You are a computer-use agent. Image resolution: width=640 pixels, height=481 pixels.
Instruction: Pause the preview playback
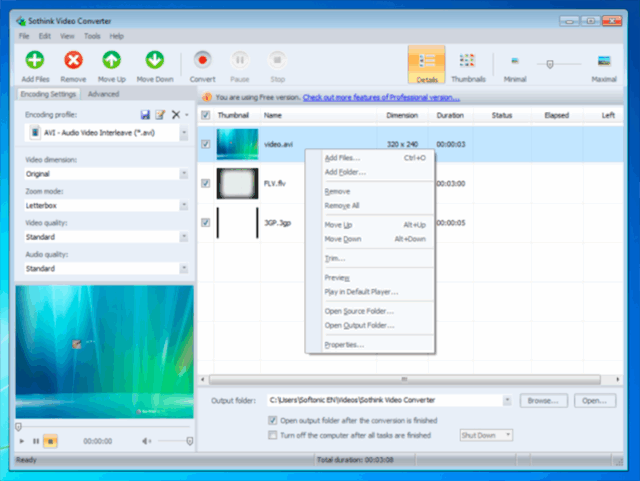36,441
